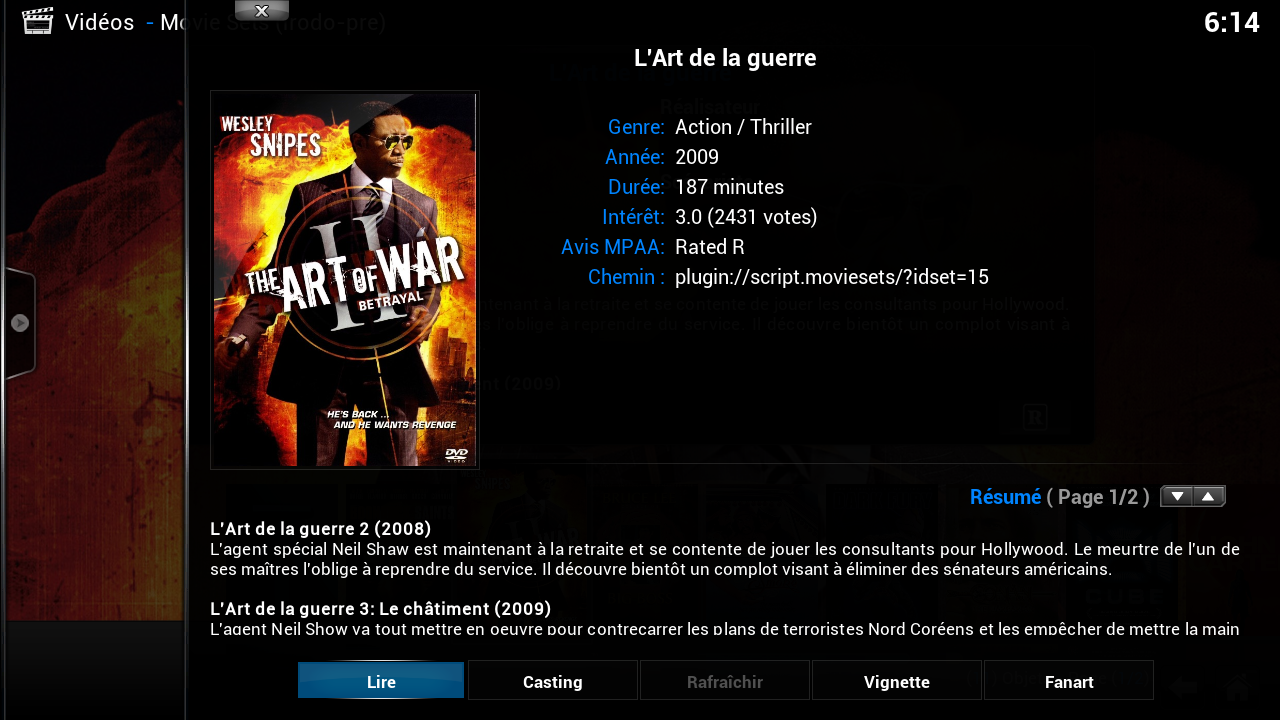Click the dimmed home icon

tap(1238, 687)
